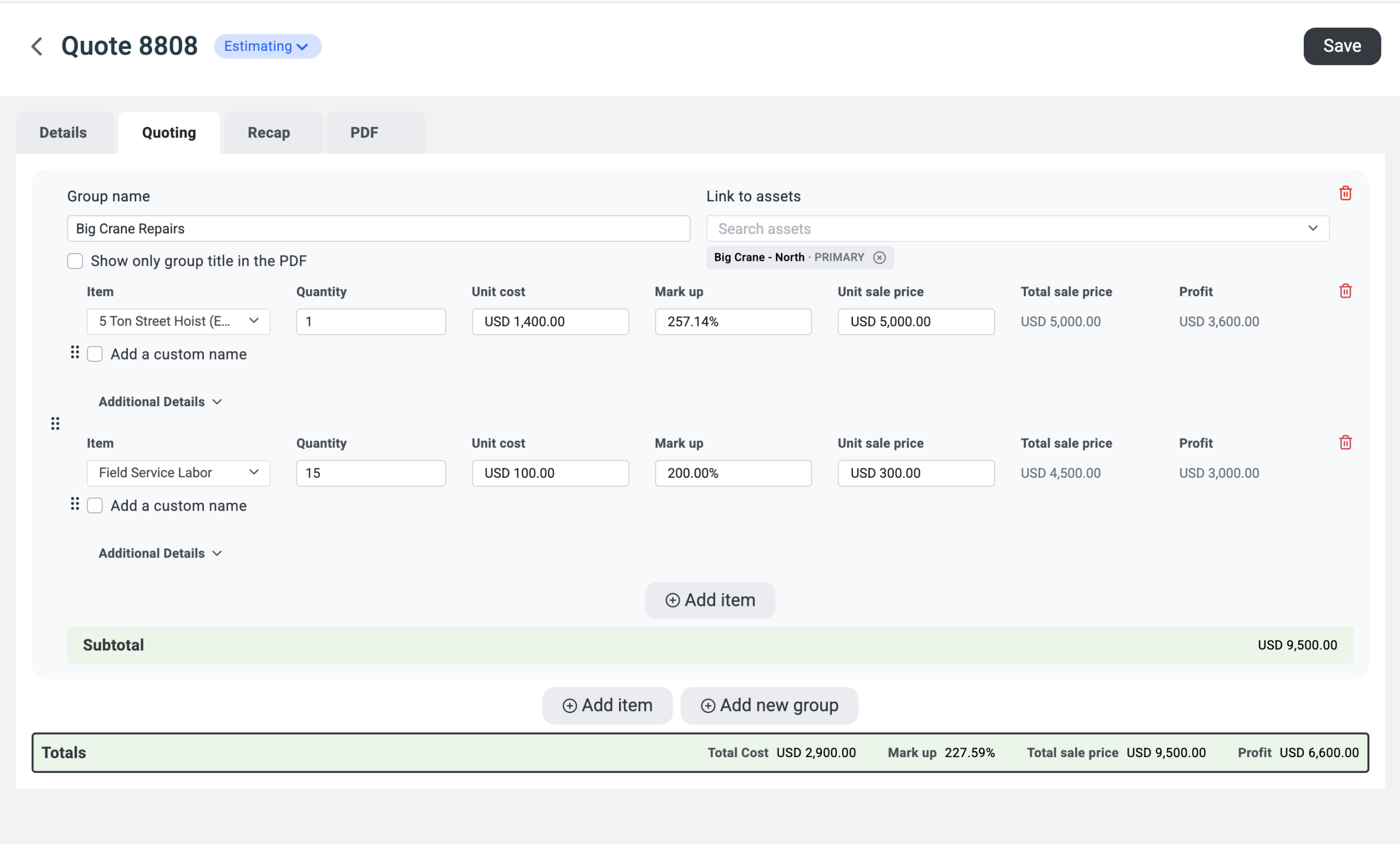
Task: Edit the Group name field
Action: [378, 228]
